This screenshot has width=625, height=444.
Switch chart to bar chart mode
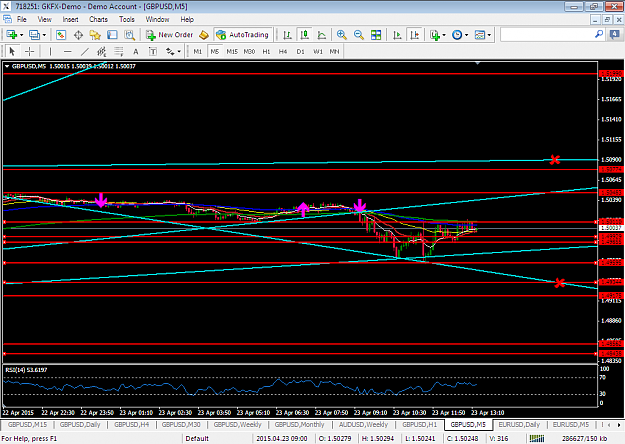287,35
